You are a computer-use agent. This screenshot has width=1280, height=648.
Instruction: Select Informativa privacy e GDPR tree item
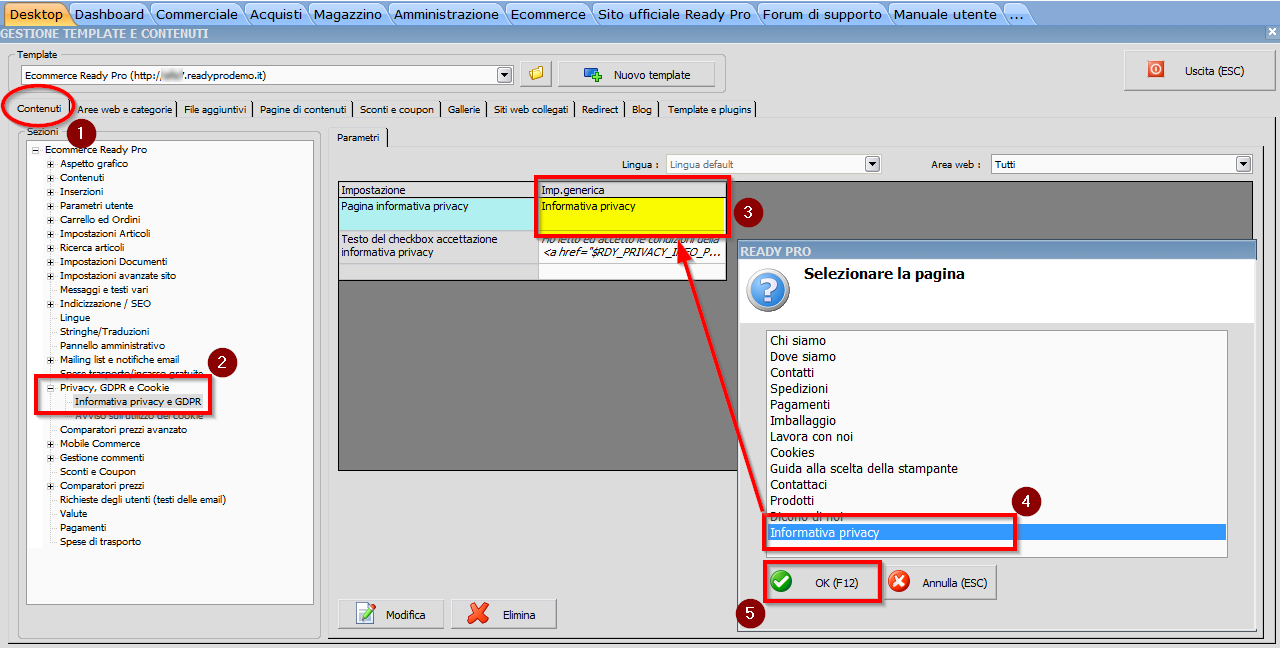click(138, 402)
